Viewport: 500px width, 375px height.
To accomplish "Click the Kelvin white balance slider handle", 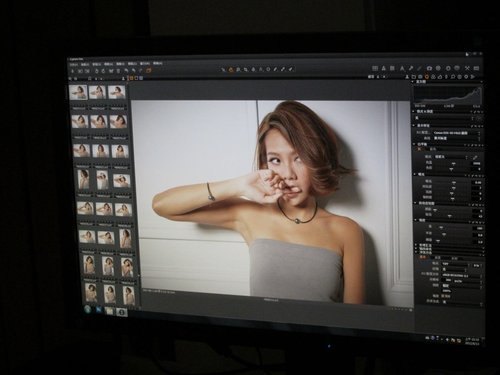I will (x=454, y=164).
